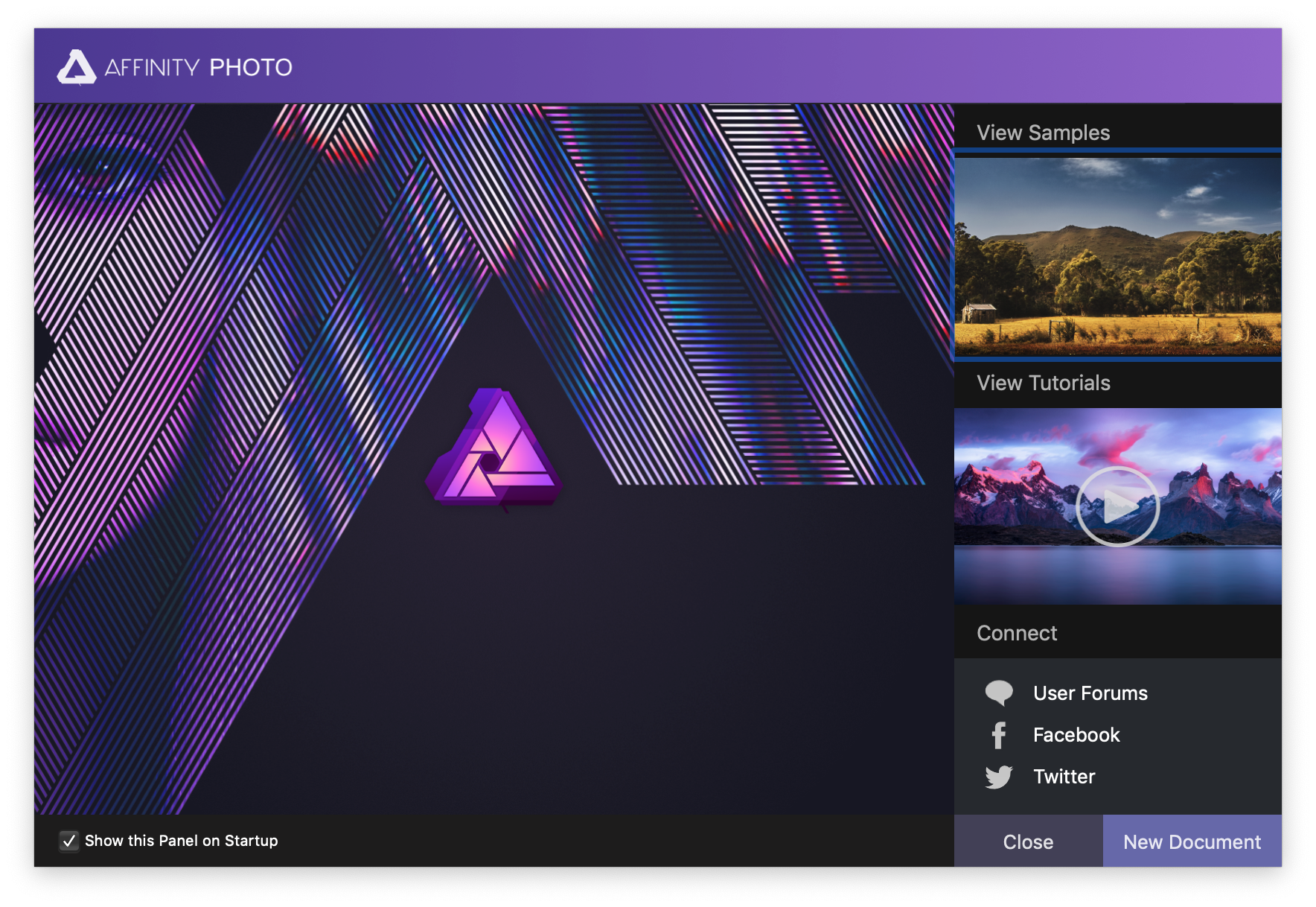Open the mountain tutorials thumbnail

pyautogui.click(x=1118, y=506)
